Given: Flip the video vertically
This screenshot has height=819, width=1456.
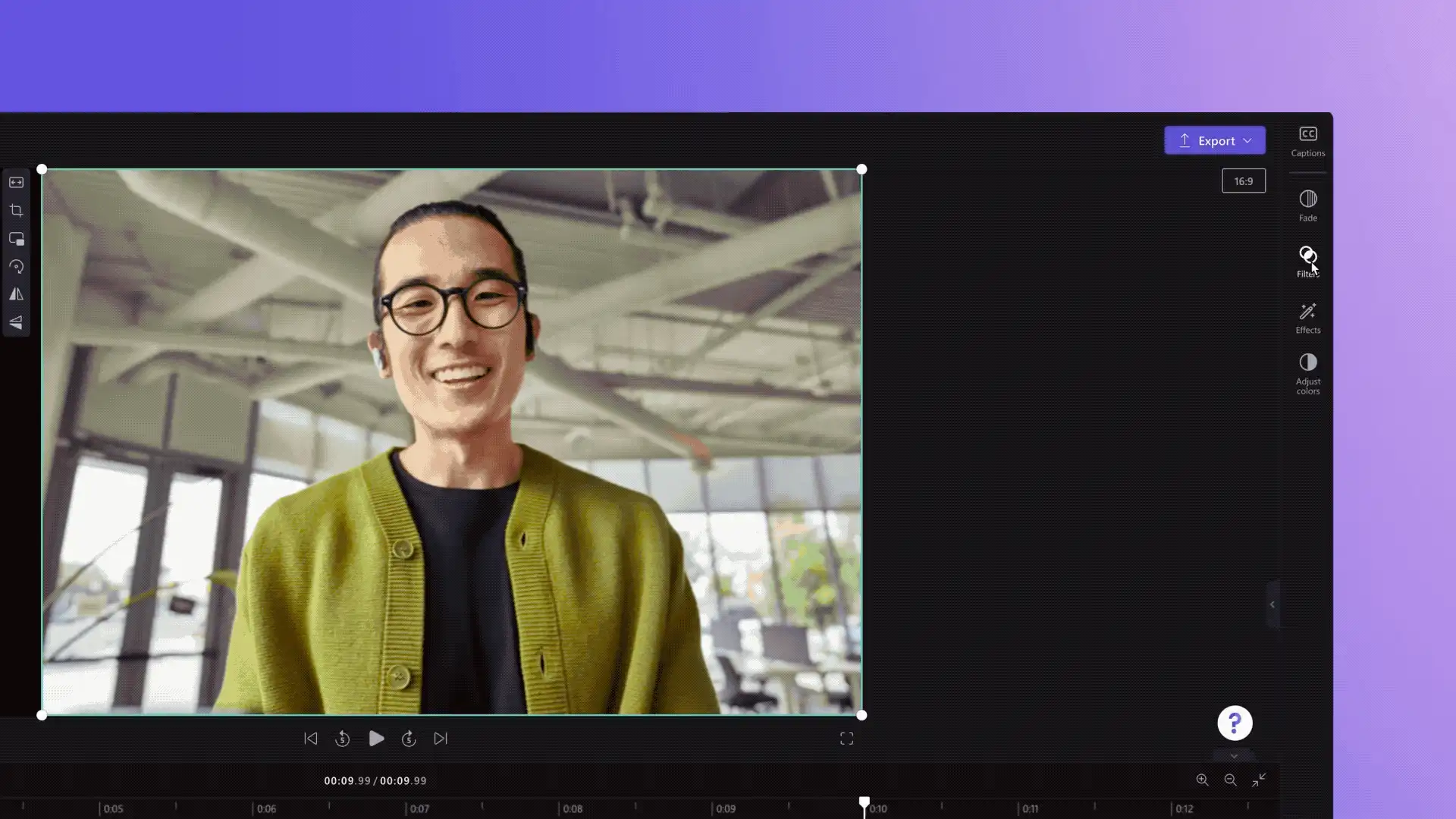Looking at the screenshot, I should pyautogui.click(x=16, y=322).
